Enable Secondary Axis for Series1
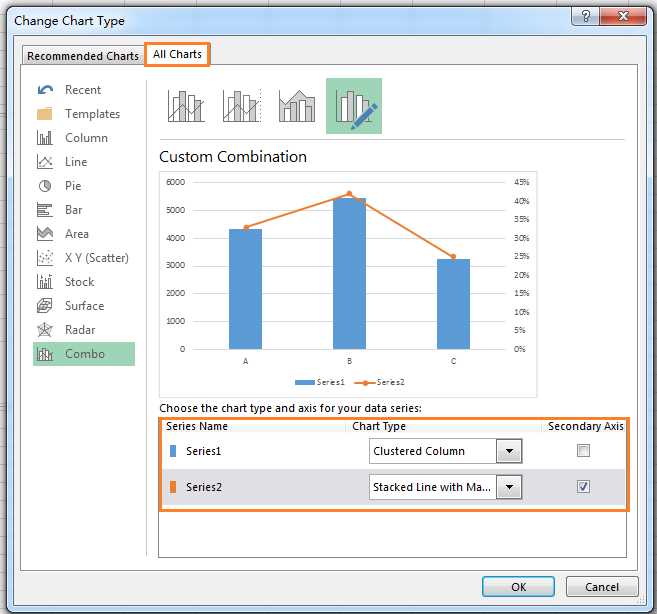657x614 pixels. coord(583,451)
